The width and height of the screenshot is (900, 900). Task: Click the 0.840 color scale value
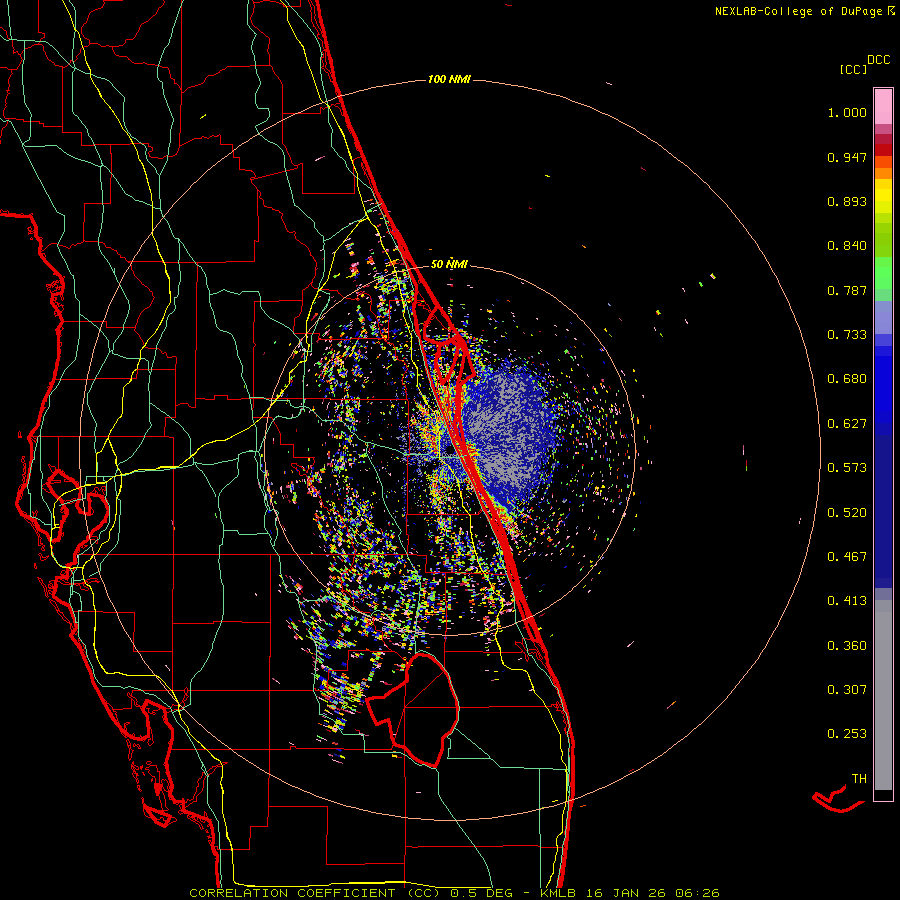tap(847, 246)
